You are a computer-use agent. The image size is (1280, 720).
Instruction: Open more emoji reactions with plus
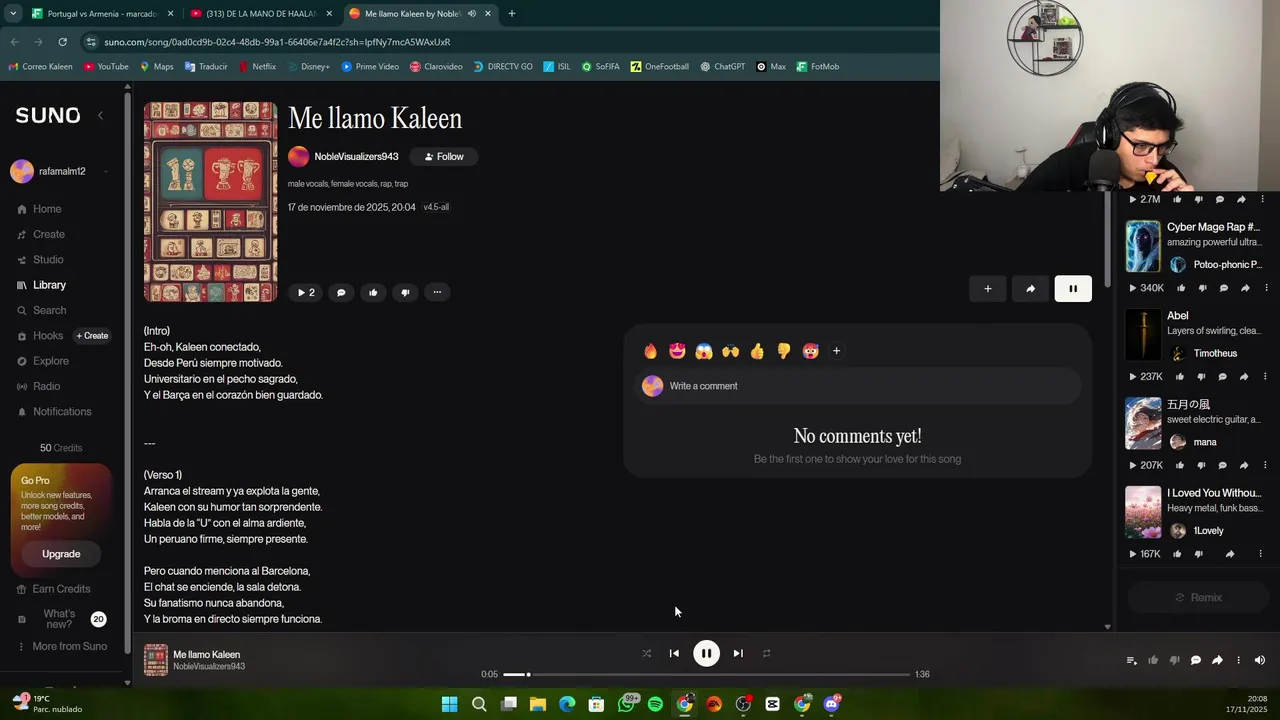[x=836, y=351]
